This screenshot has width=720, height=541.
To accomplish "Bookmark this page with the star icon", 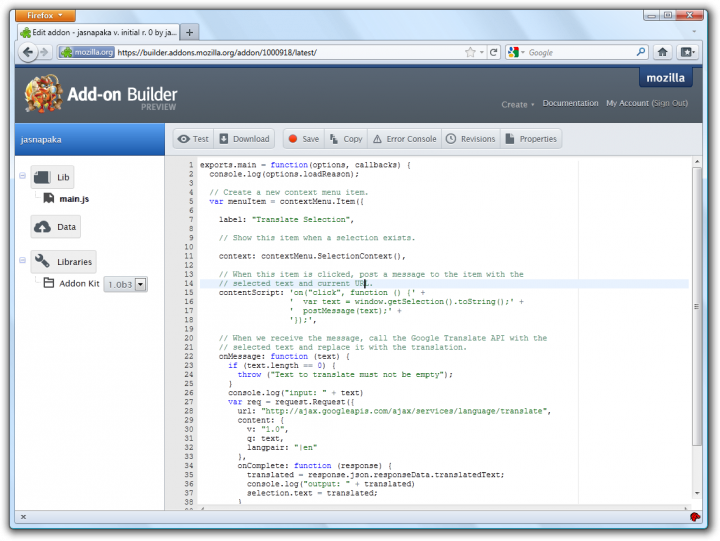I will click(470, 52).
